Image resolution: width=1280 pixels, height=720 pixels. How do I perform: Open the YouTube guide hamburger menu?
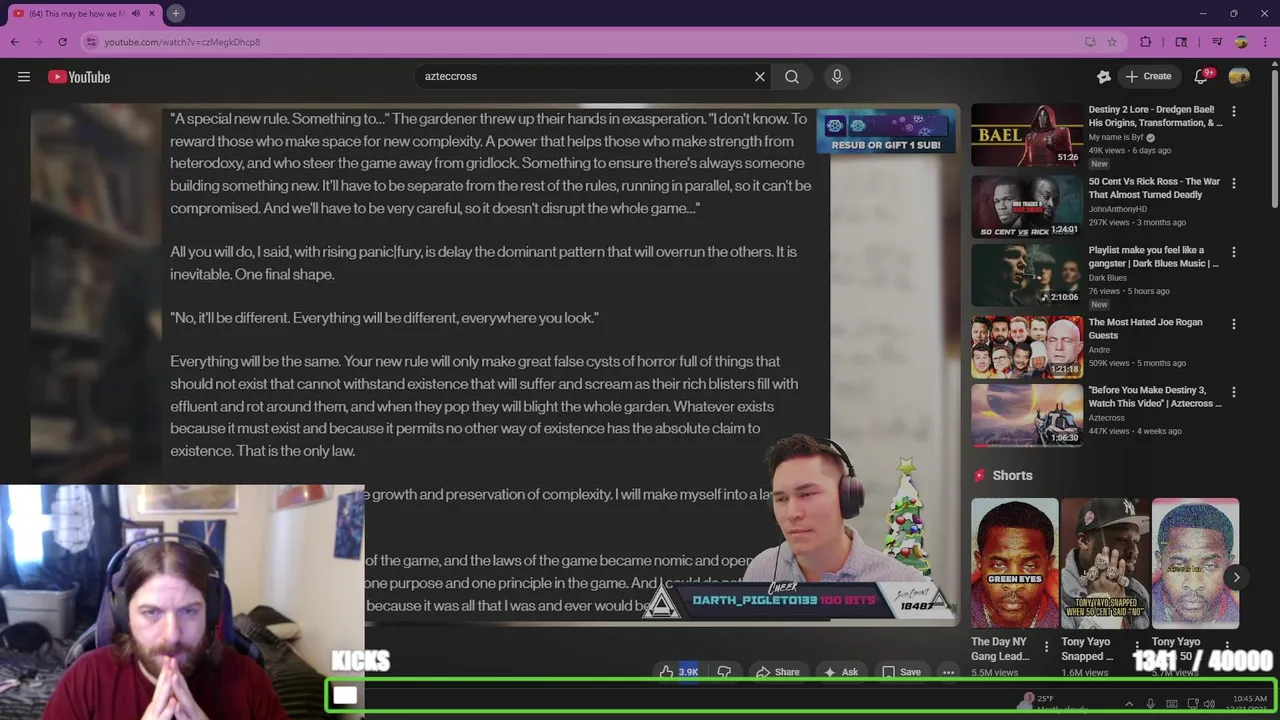(24, 77)
